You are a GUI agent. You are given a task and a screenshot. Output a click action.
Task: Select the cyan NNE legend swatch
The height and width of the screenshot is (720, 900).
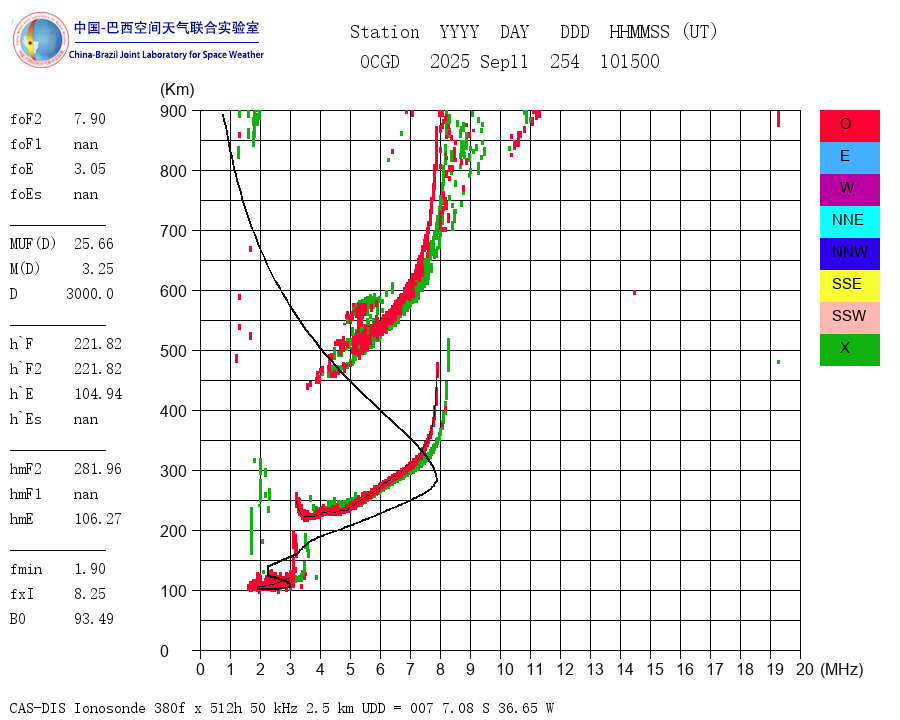pyautogui.click(x=849, y=222)
